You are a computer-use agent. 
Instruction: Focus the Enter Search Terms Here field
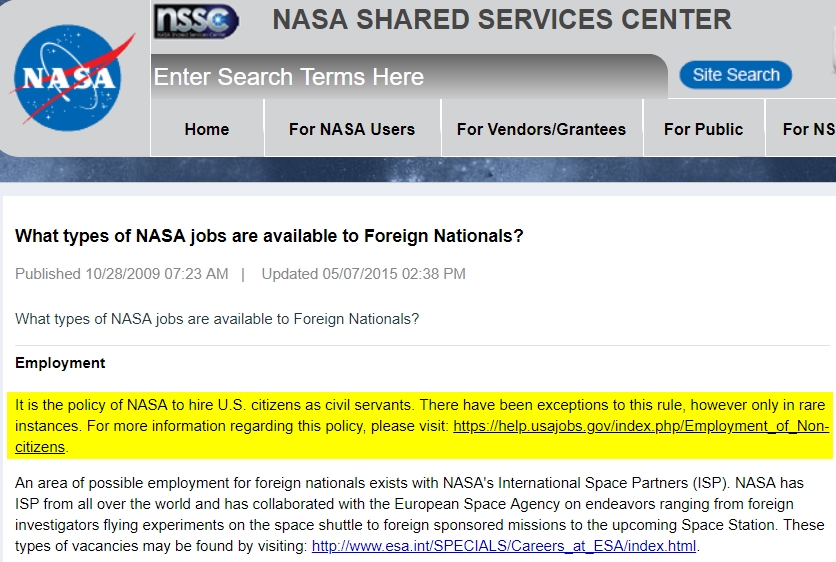click(408, 77)
